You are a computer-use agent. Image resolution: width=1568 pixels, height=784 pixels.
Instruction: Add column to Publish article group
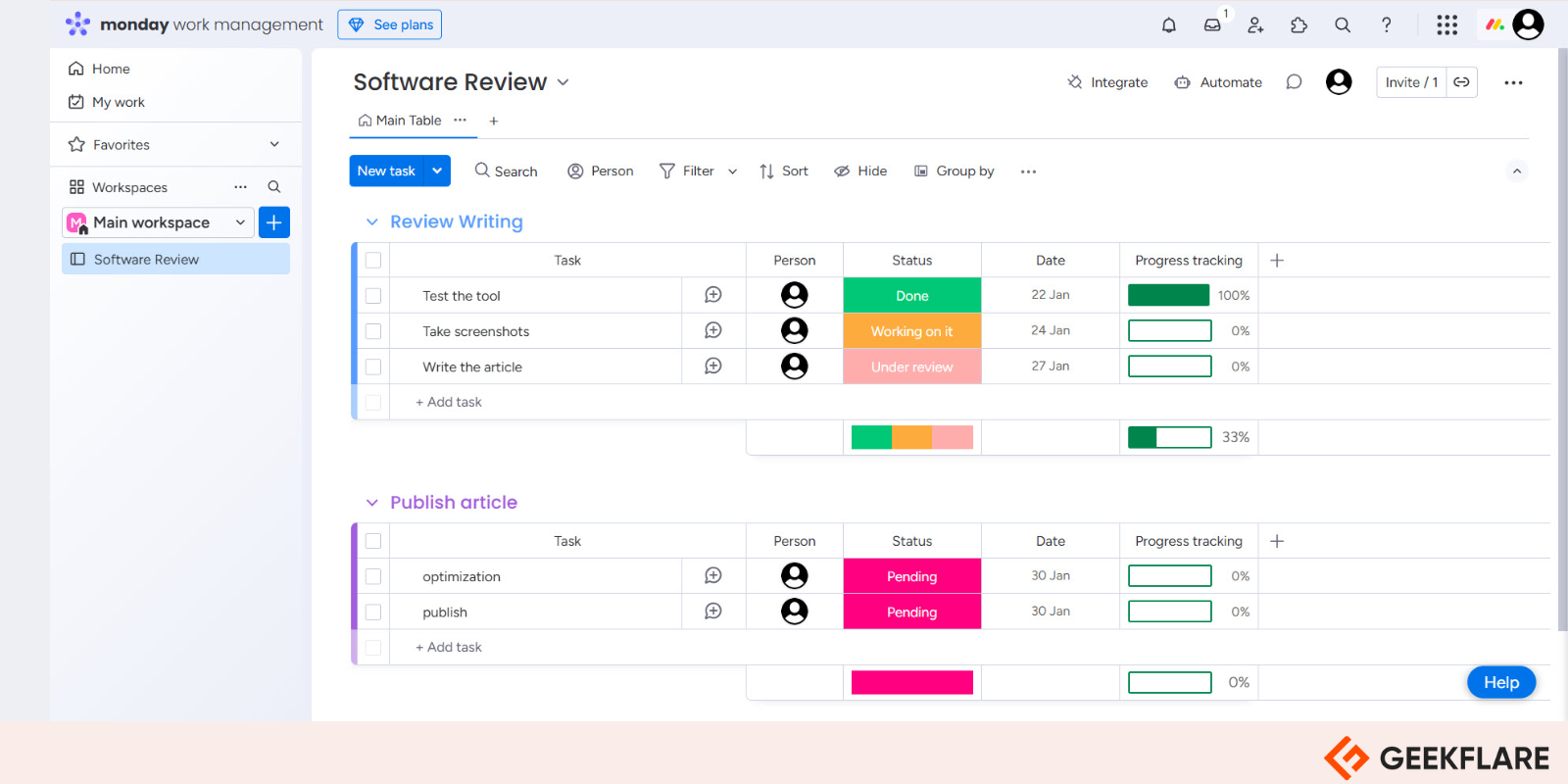point(1277,541)
